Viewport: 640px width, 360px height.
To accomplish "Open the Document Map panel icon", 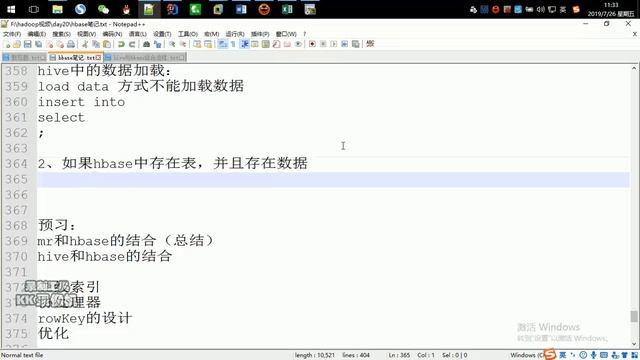I will [266, 44].
